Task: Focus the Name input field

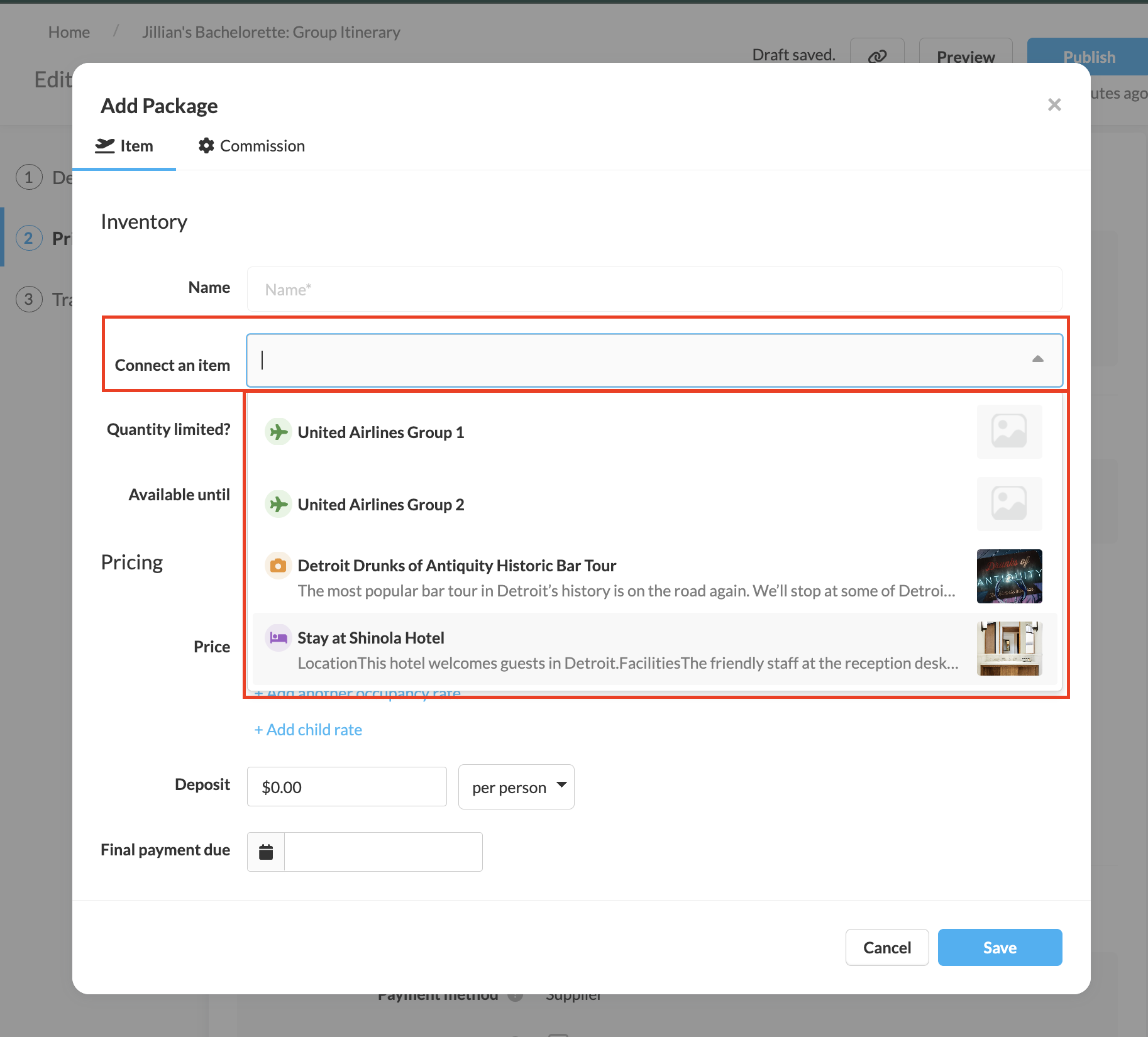Action: (654, 289)
